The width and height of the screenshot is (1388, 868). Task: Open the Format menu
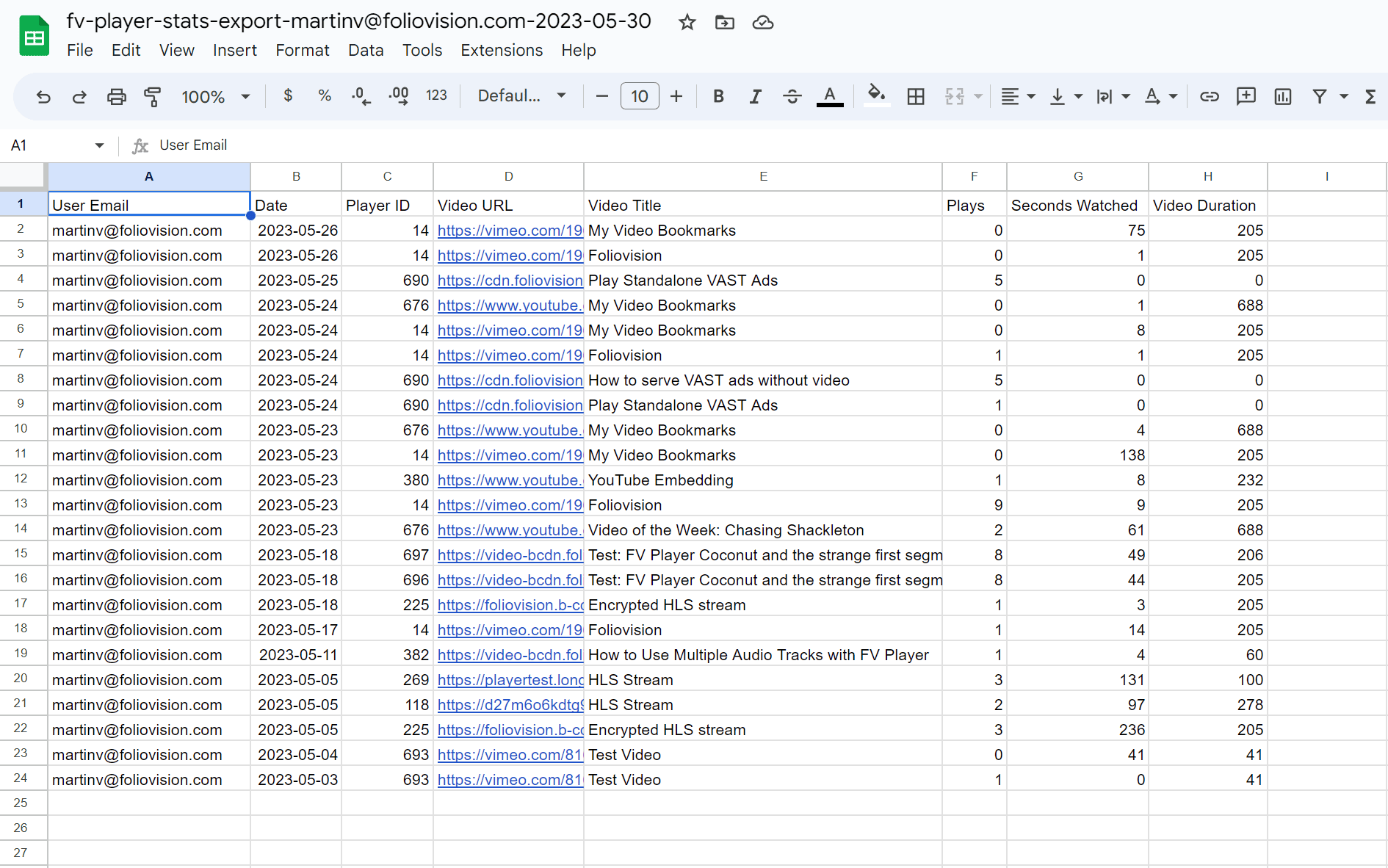click(x=303, y=50)
